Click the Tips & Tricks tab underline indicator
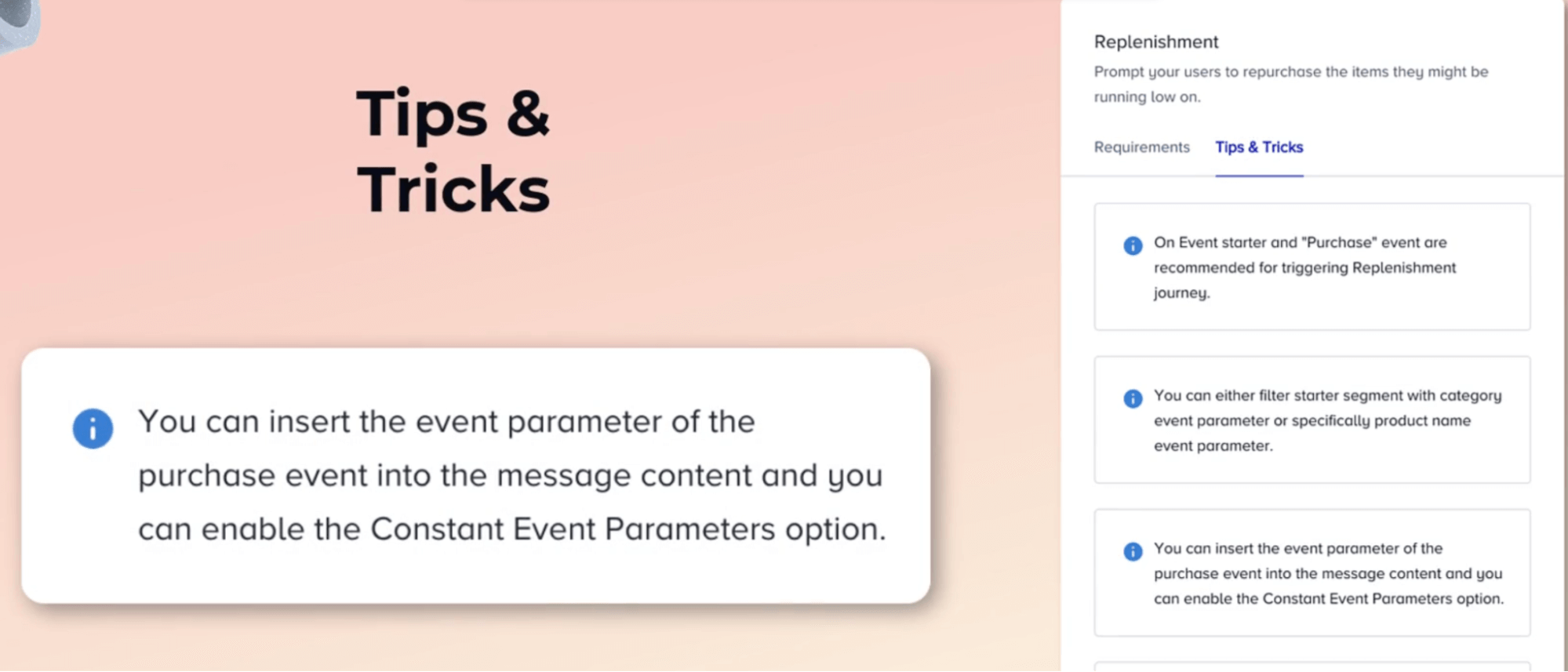The width and height of the screenshot is (1568, 672). [1259, 176]
